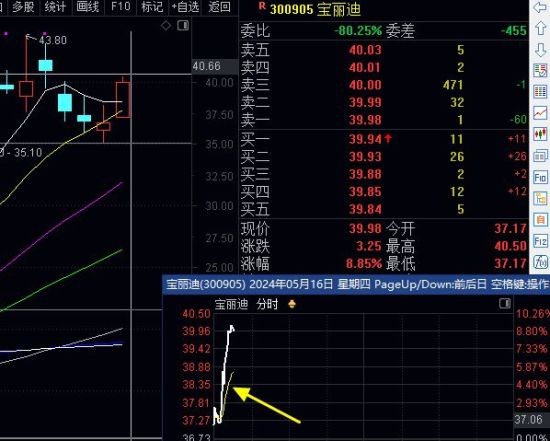Viewport: 550px width, 441px height.
Task: Click the back left-arrow icon in sidebar
Action: point(540,7)
